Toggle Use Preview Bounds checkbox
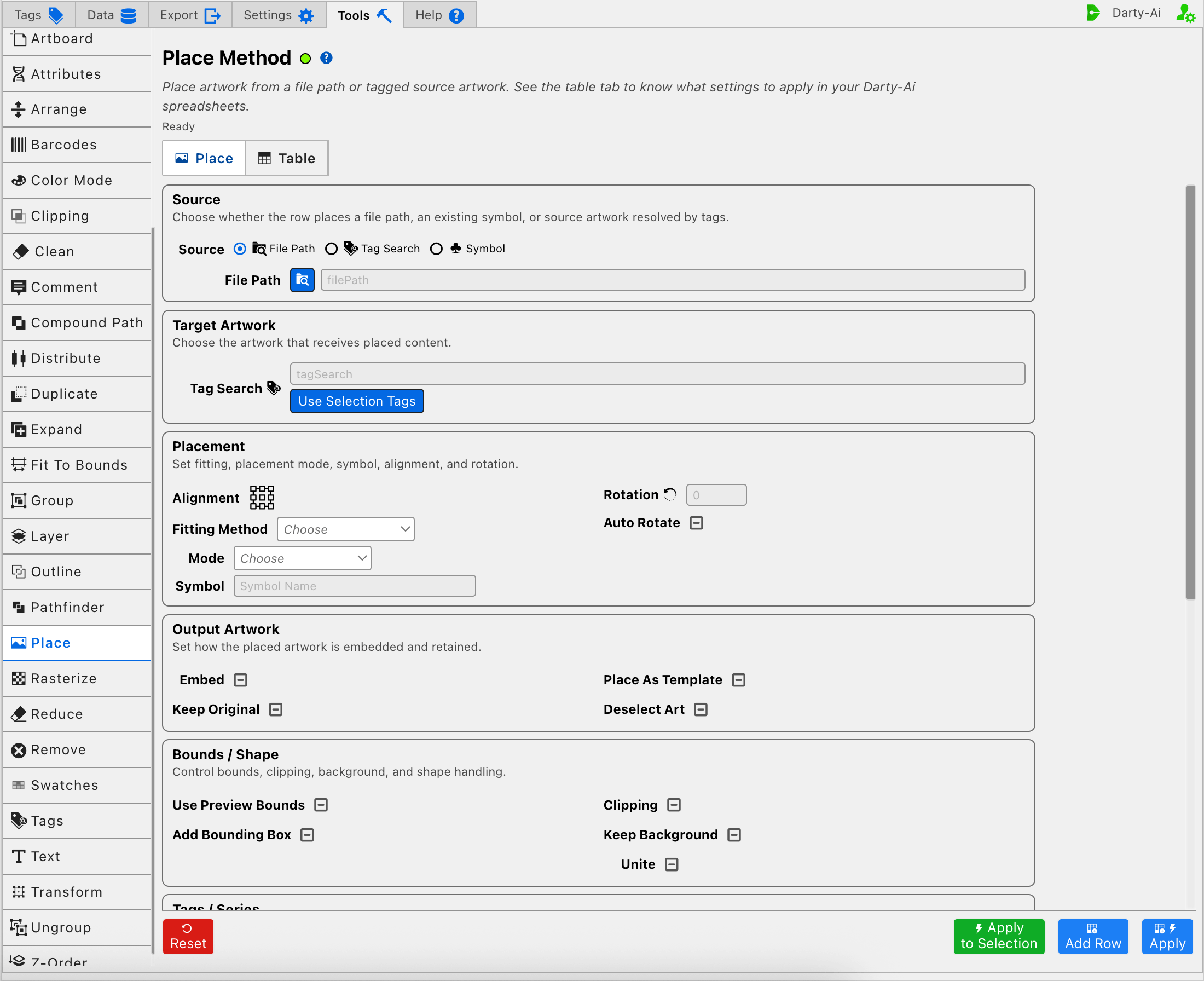This screenshot has width=1204, height=981. pos(321,805)
